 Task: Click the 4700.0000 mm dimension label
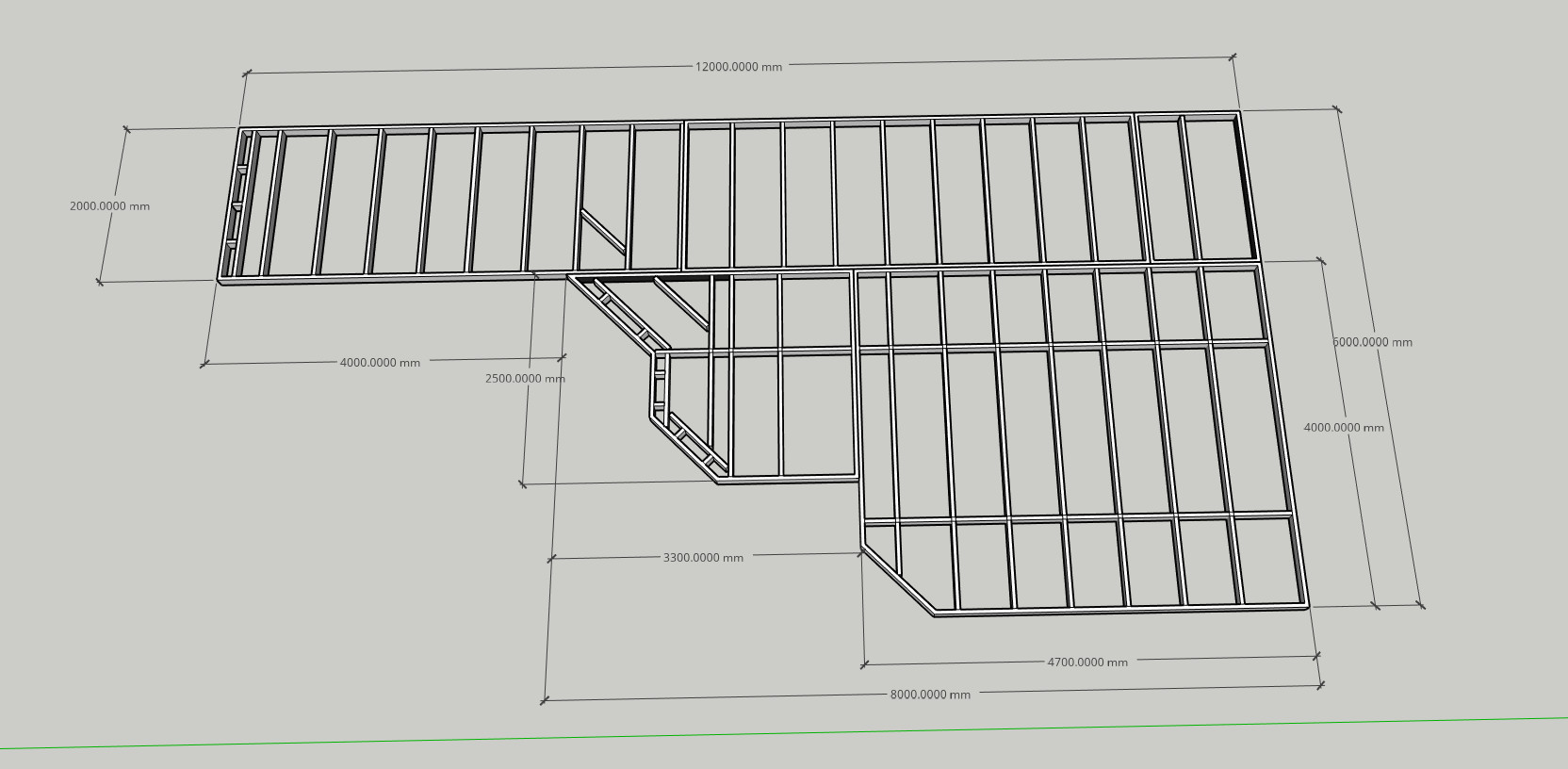[x=1087, y=663]
